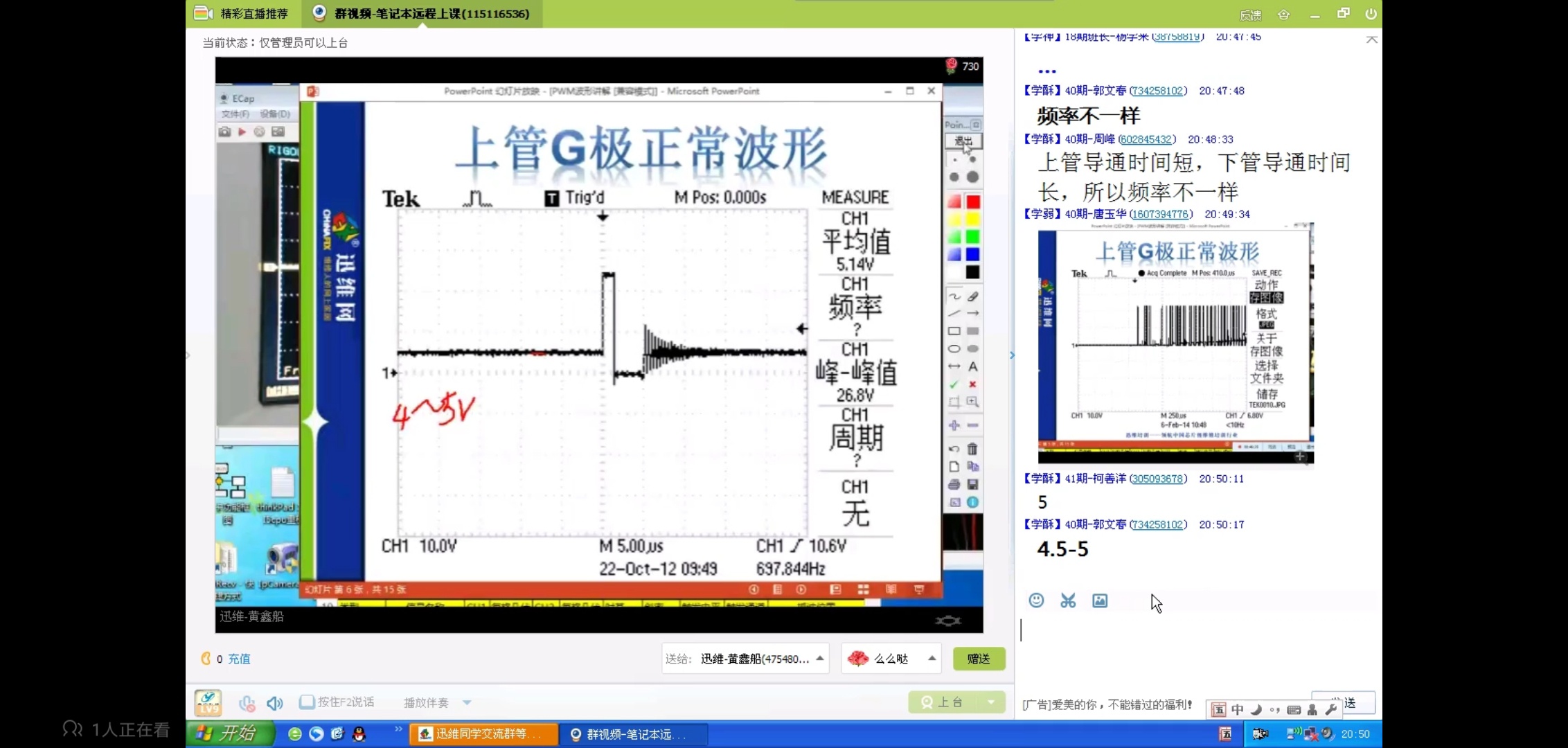The width and height of the screenshot is (1568, 748).
Task: Click the Windows Start (开始) button
Action: [228, 733]
